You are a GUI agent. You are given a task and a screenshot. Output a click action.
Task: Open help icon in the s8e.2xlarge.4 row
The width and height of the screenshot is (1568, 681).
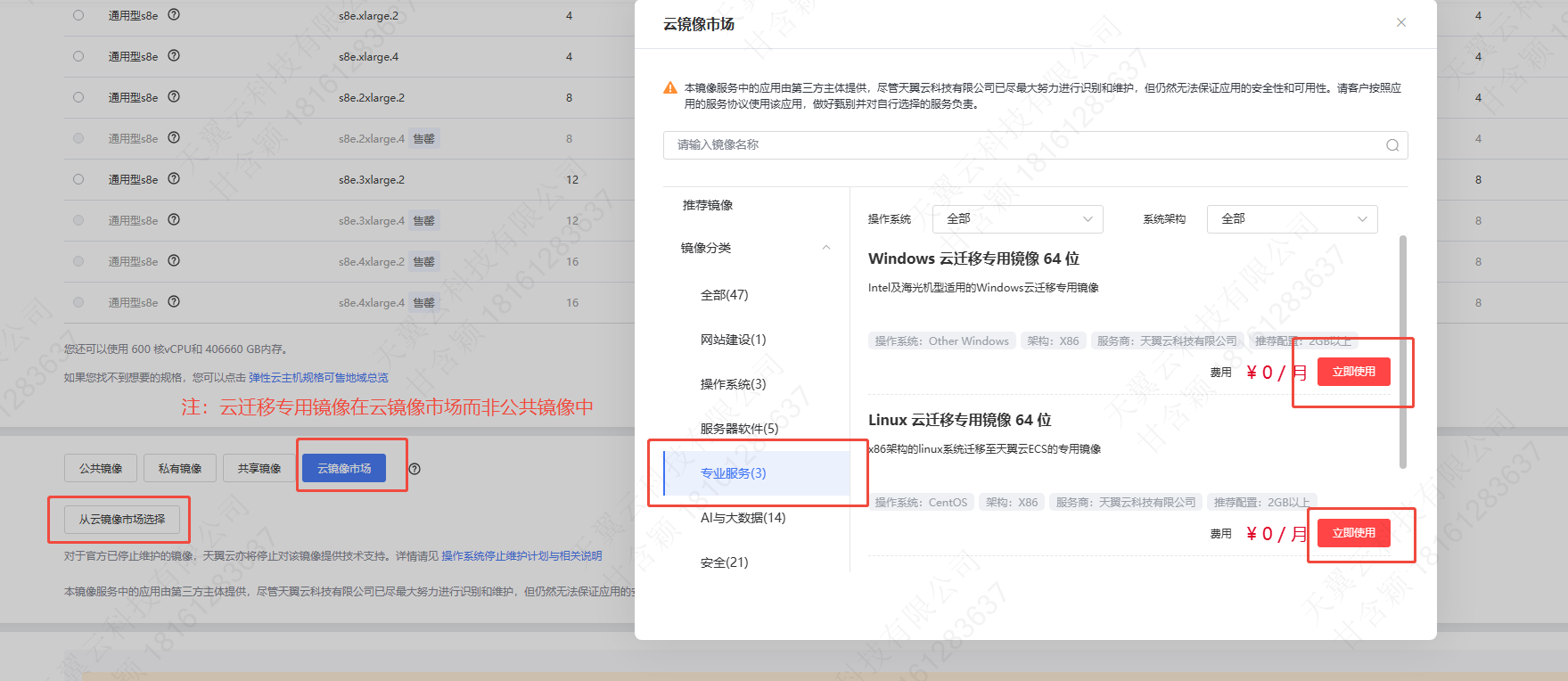click(x=174, y=138)
